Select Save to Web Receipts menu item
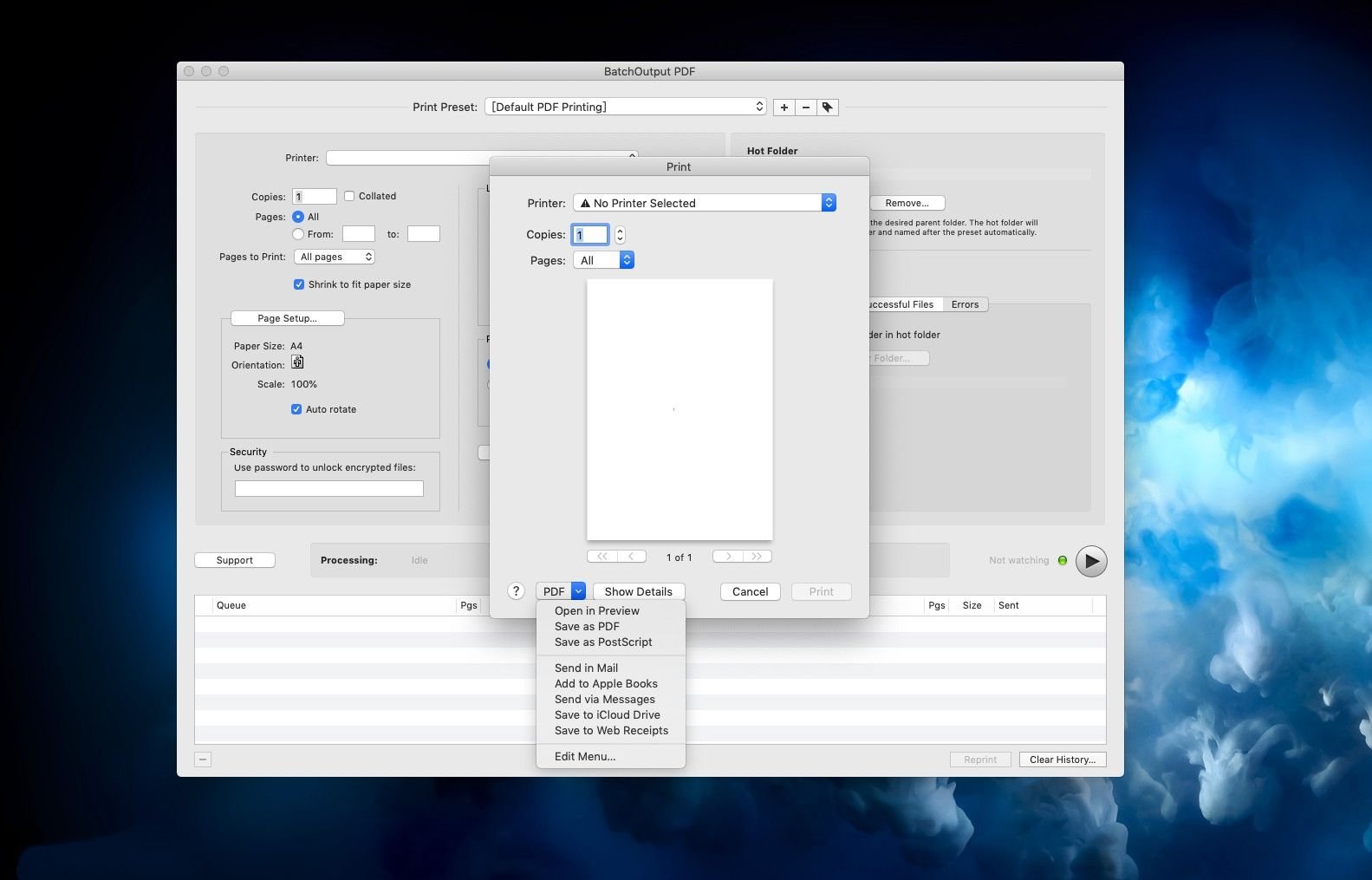The image size is (1372, 880). [x=611, y=731]
